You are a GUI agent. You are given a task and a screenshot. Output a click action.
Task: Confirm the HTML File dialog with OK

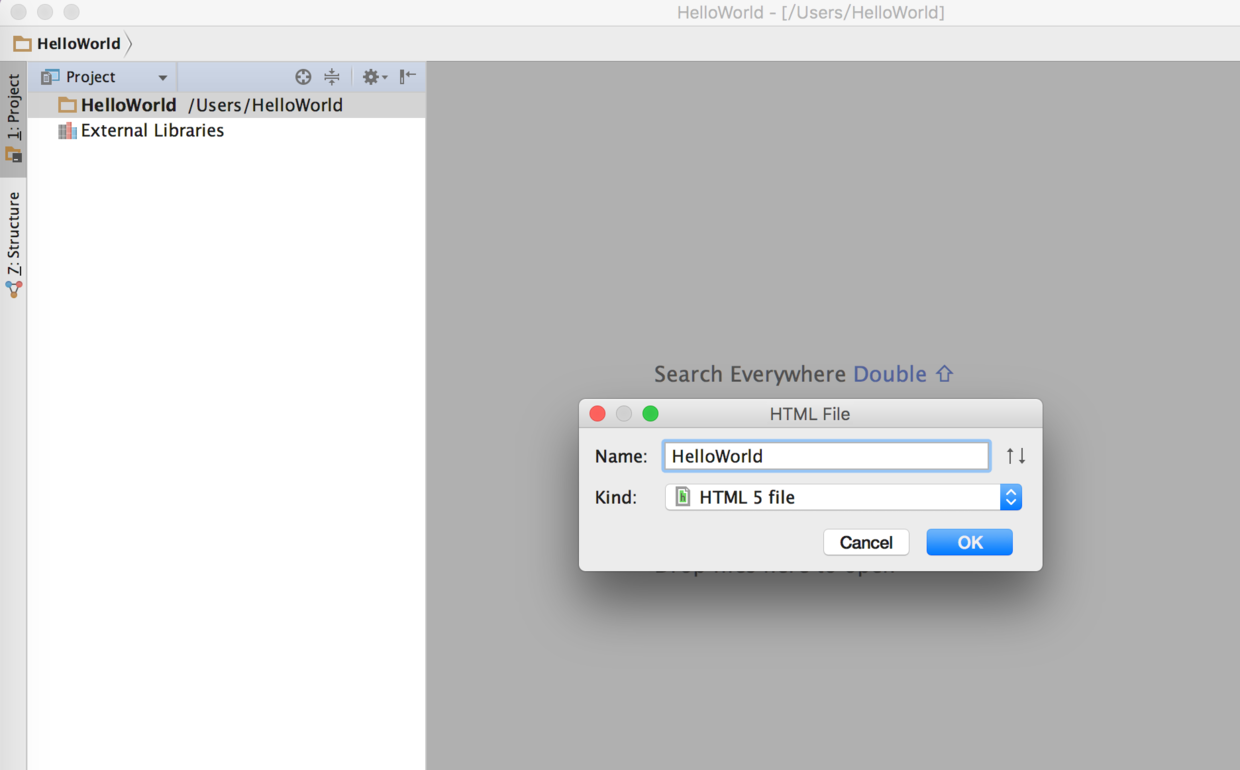coord(970,542)
